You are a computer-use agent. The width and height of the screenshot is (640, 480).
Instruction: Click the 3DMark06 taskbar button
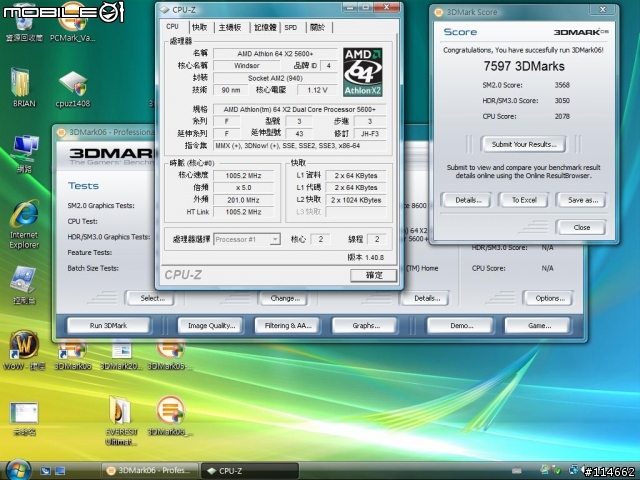click(x=149, y=471)
